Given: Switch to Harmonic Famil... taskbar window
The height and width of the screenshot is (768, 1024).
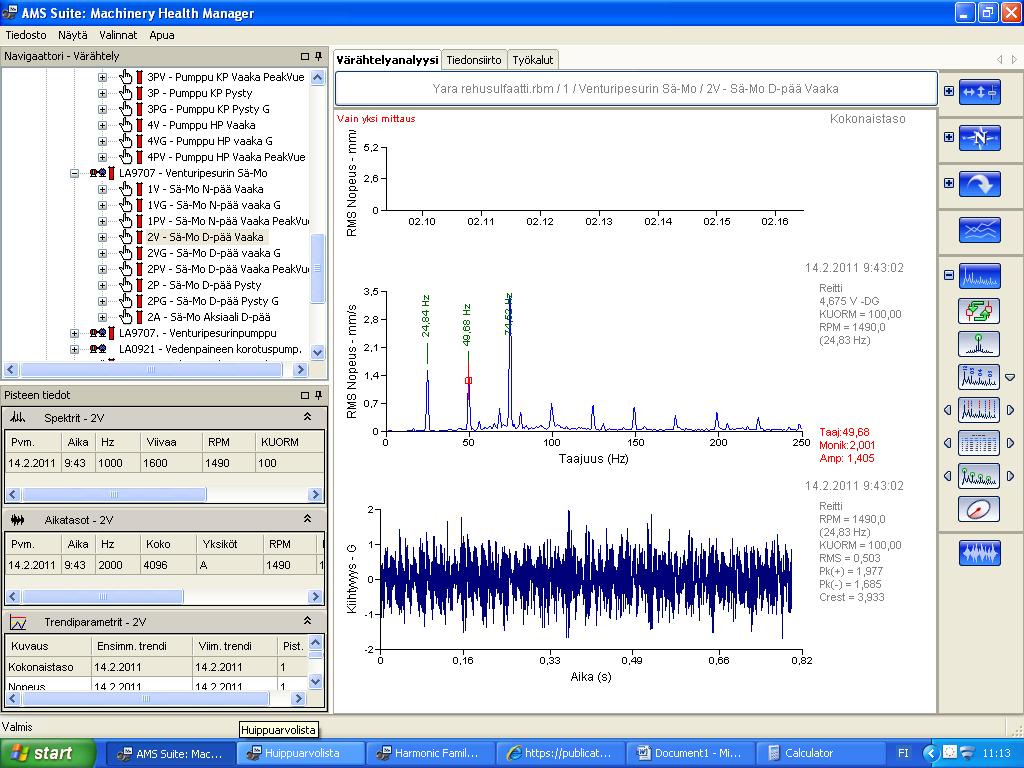Looking at the screenshot, I should (x=430, y=753).
